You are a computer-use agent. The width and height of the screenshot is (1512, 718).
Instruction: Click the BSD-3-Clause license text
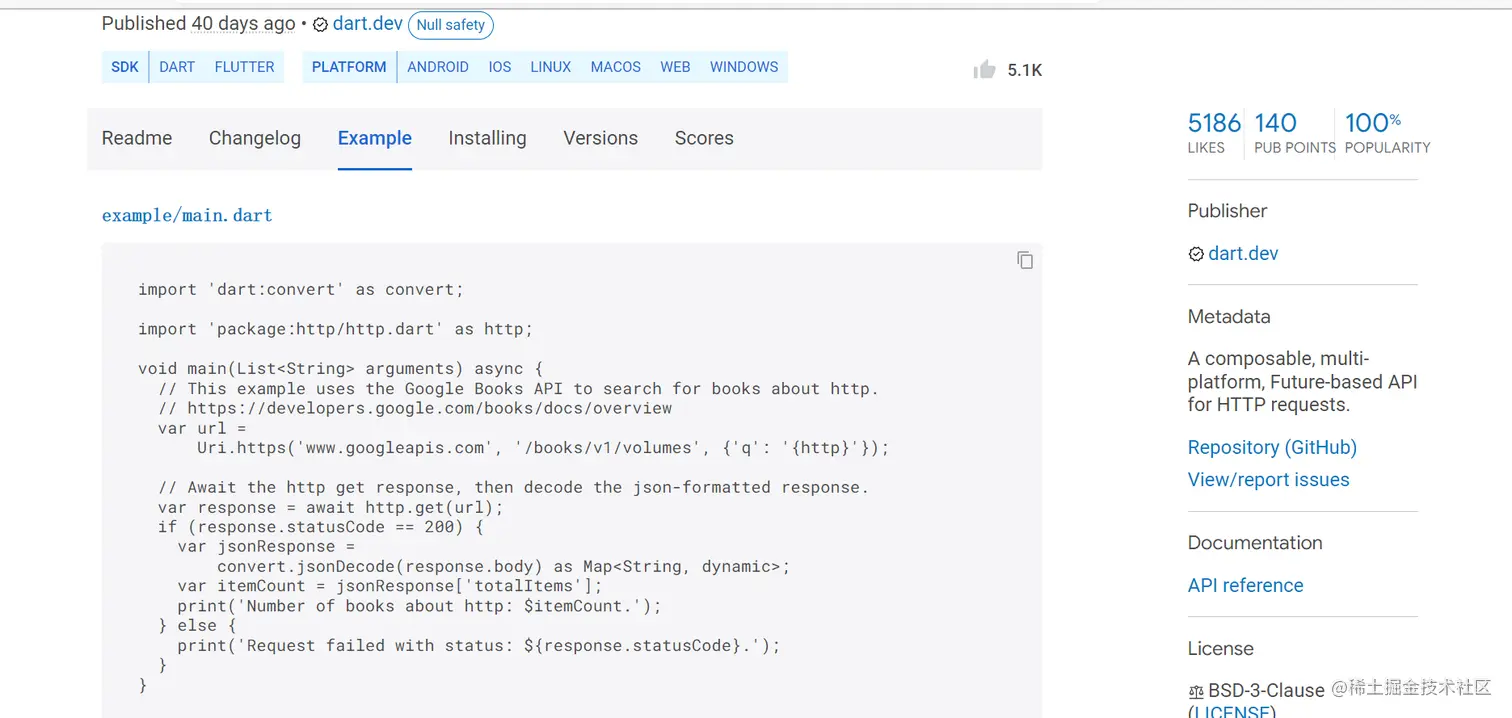(1267, 690)
